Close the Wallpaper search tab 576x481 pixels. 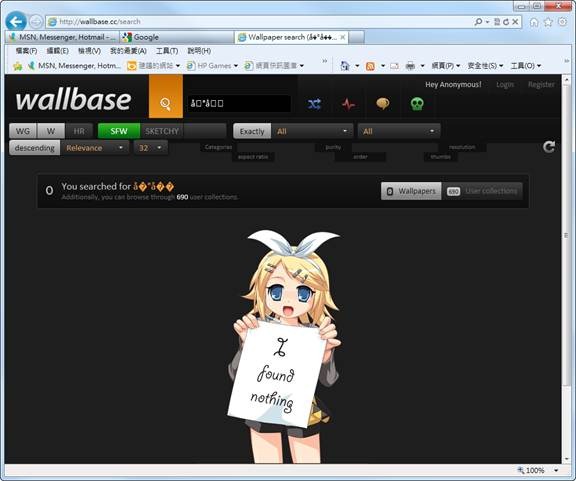[x=342, y=37]
